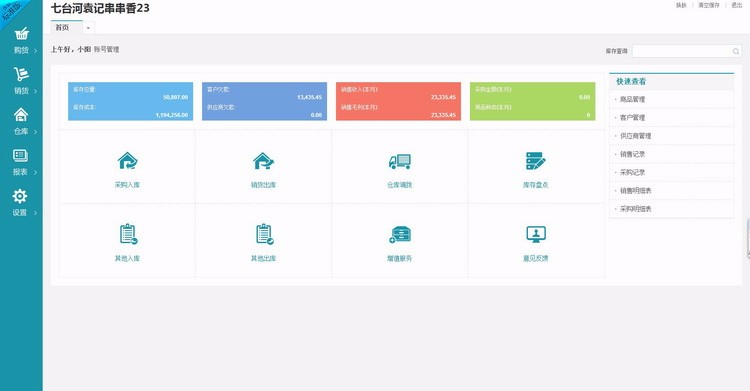
Task: Click the 换肤 skin link
Action: coord(681,5)
